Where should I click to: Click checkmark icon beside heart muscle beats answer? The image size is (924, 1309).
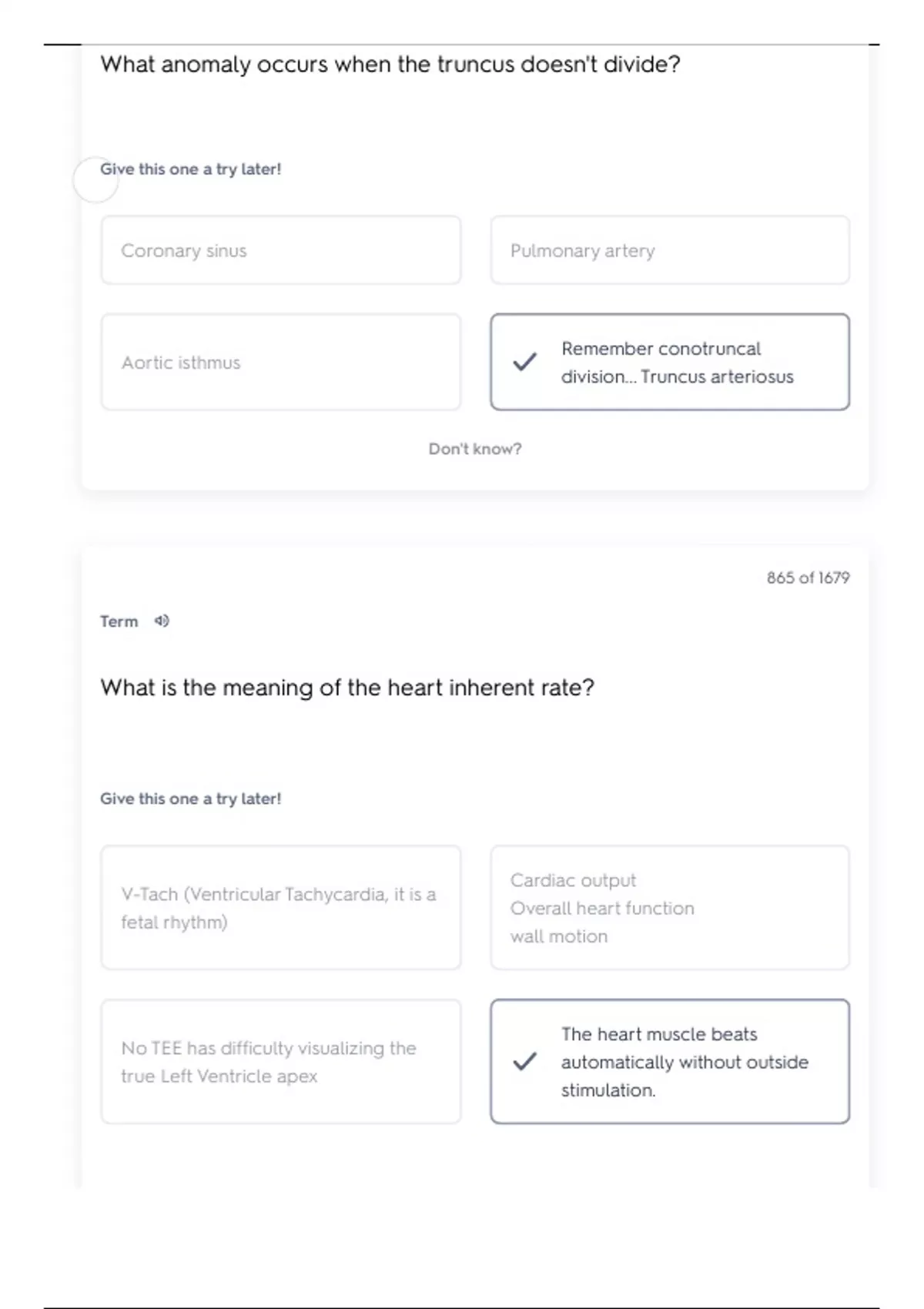click(x=524, y=1062)
